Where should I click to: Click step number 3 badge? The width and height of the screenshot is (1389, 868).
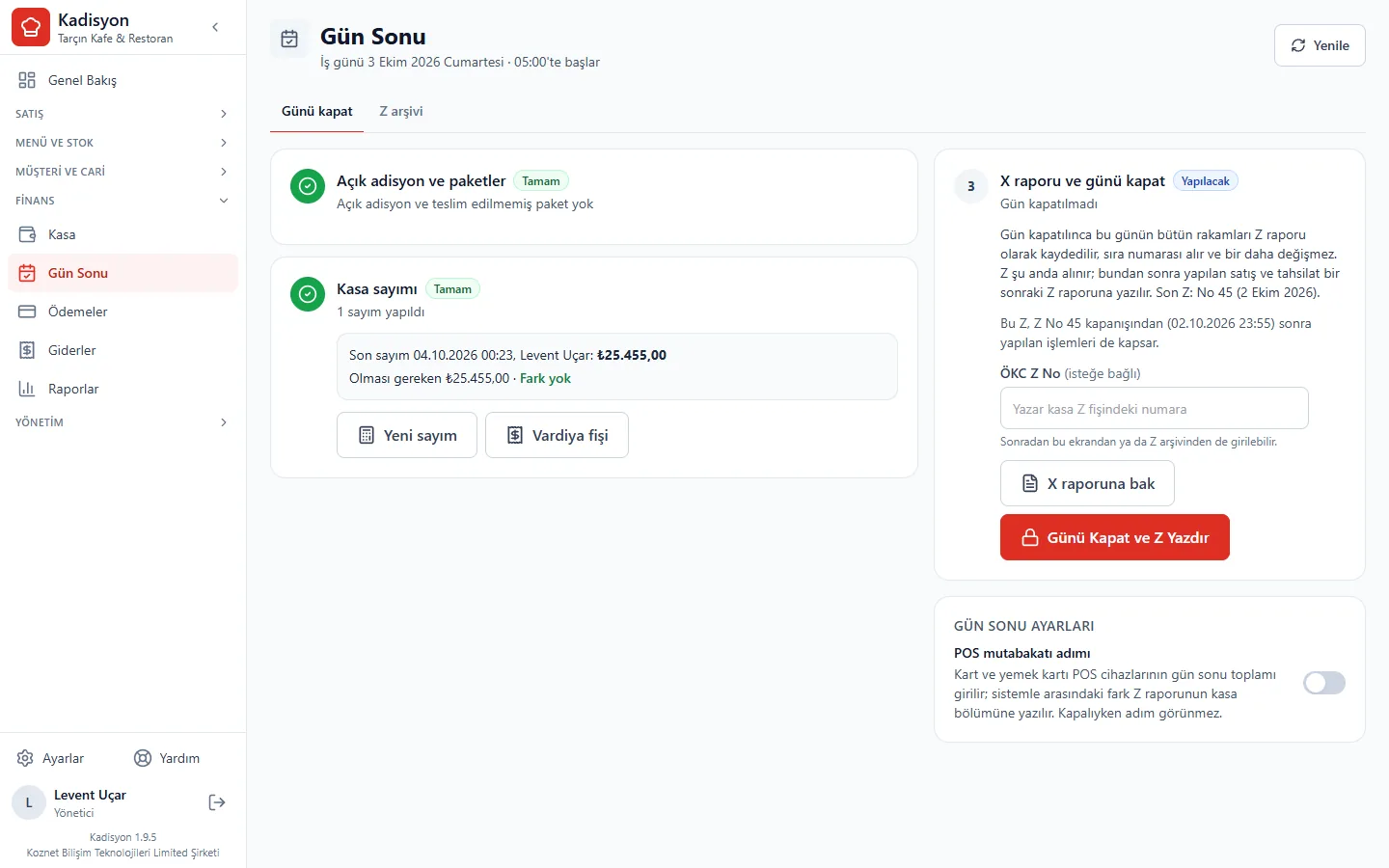coord(971,186)
